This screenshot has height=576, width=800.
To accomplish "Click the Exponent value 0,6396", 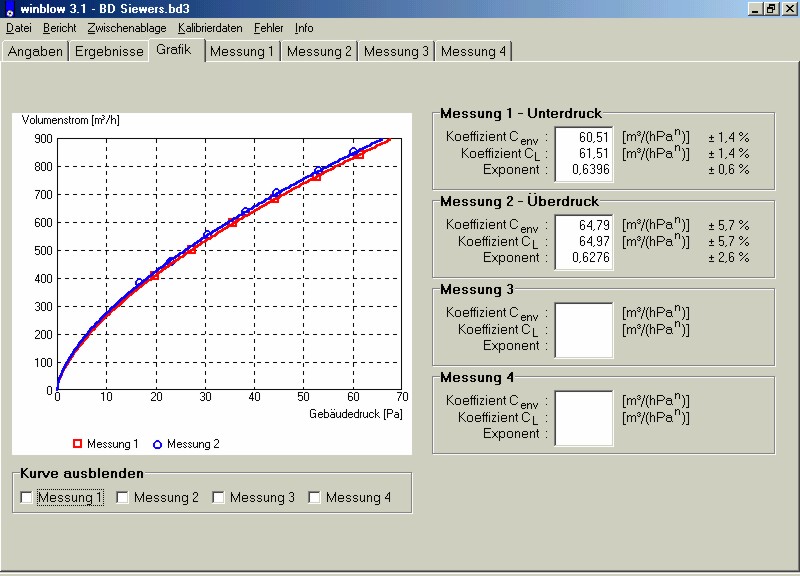I will click(591, 169).
